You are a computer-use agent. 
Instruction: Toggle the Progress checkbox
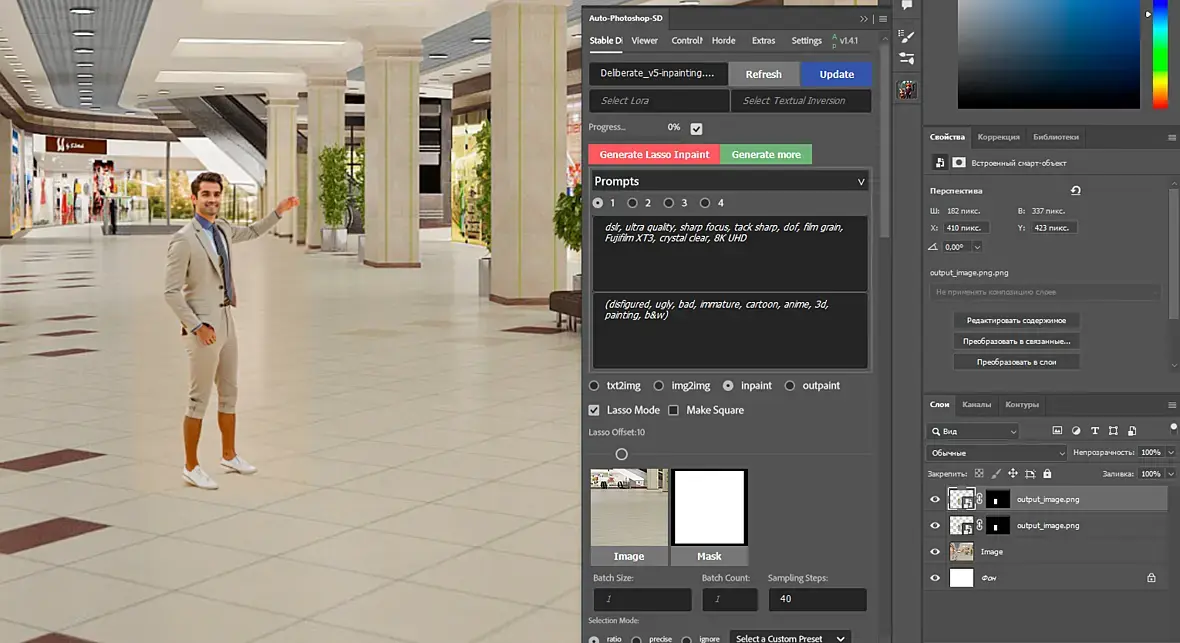(696, 129)
